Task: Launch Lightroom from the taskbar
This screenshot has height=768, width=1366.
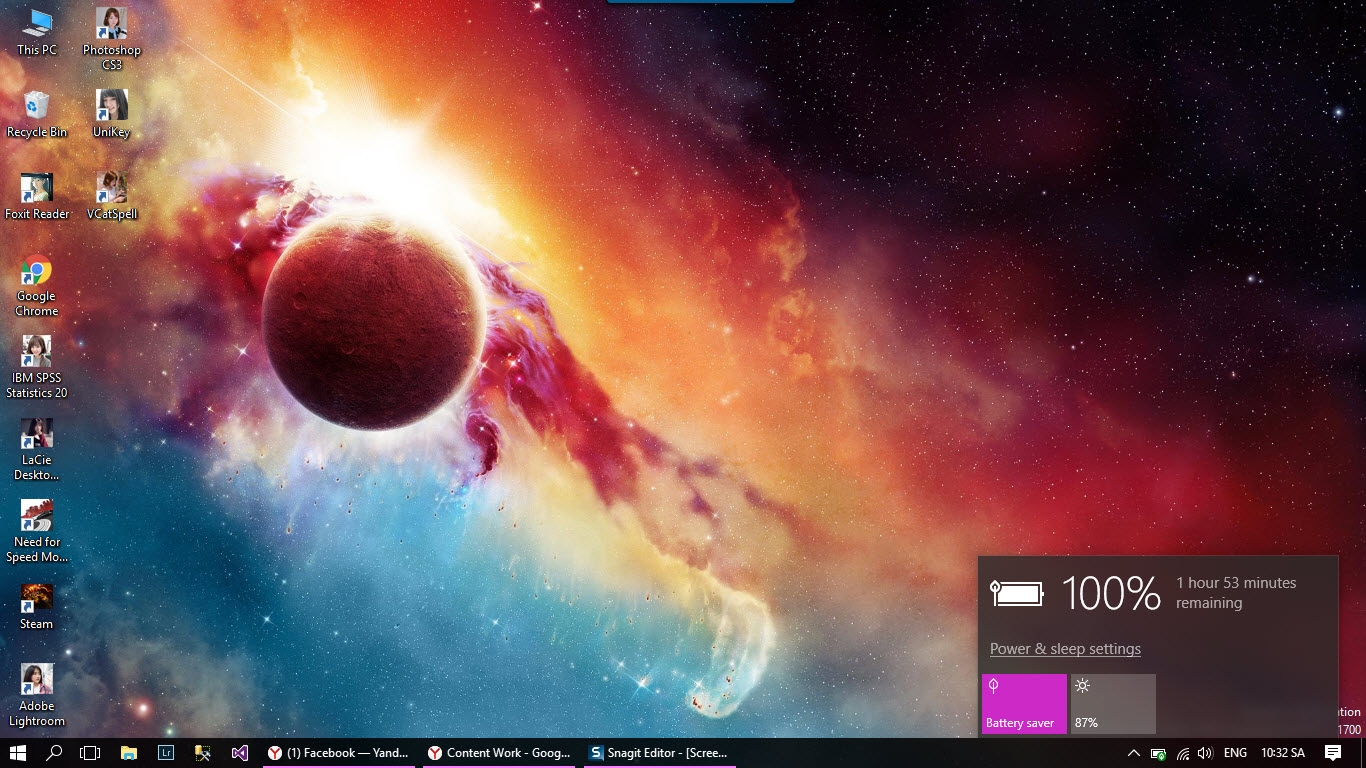Action: point(166,753)
